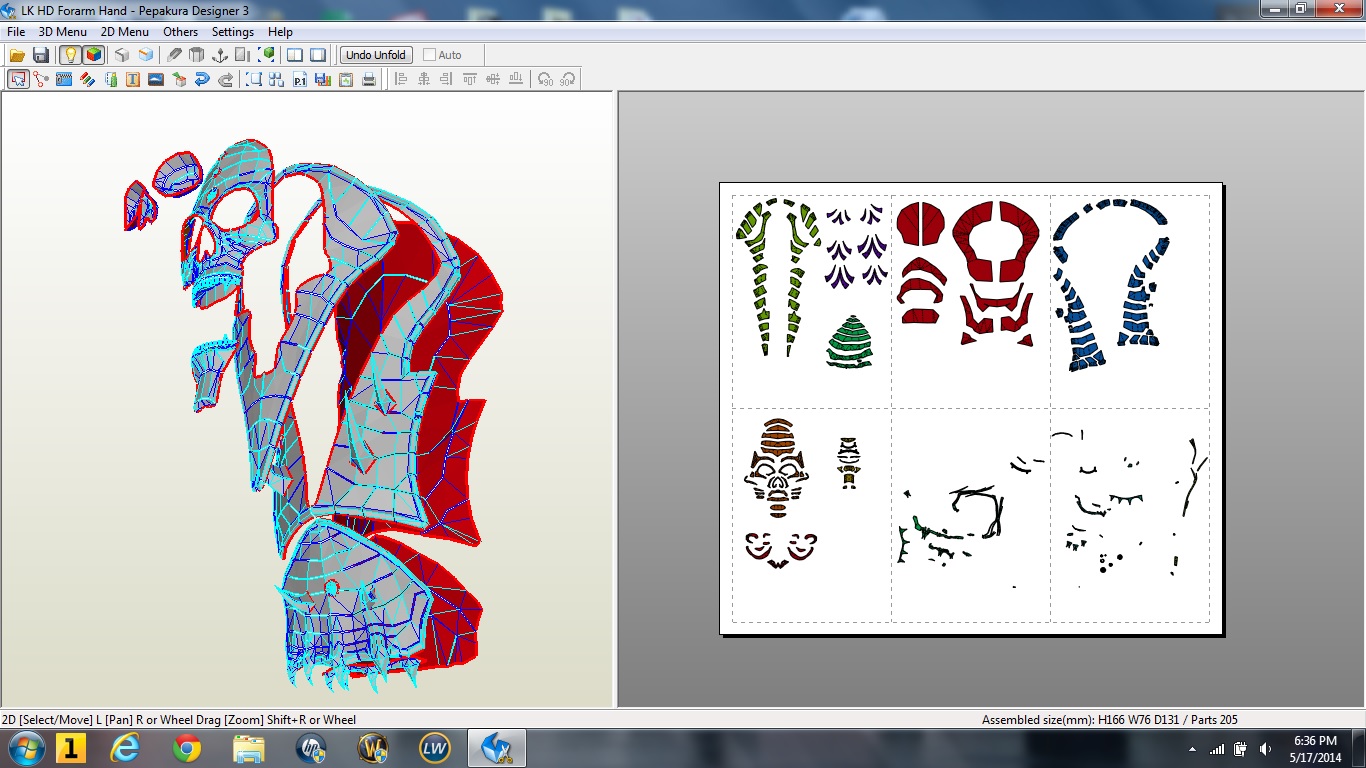
Task: Select the text tool T icon
Action: [133, 79]
